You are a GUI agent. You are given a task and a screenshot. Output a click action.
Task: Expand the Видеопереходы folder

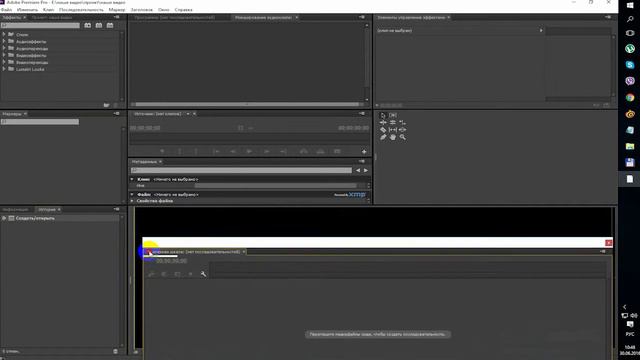click(4, 62)
